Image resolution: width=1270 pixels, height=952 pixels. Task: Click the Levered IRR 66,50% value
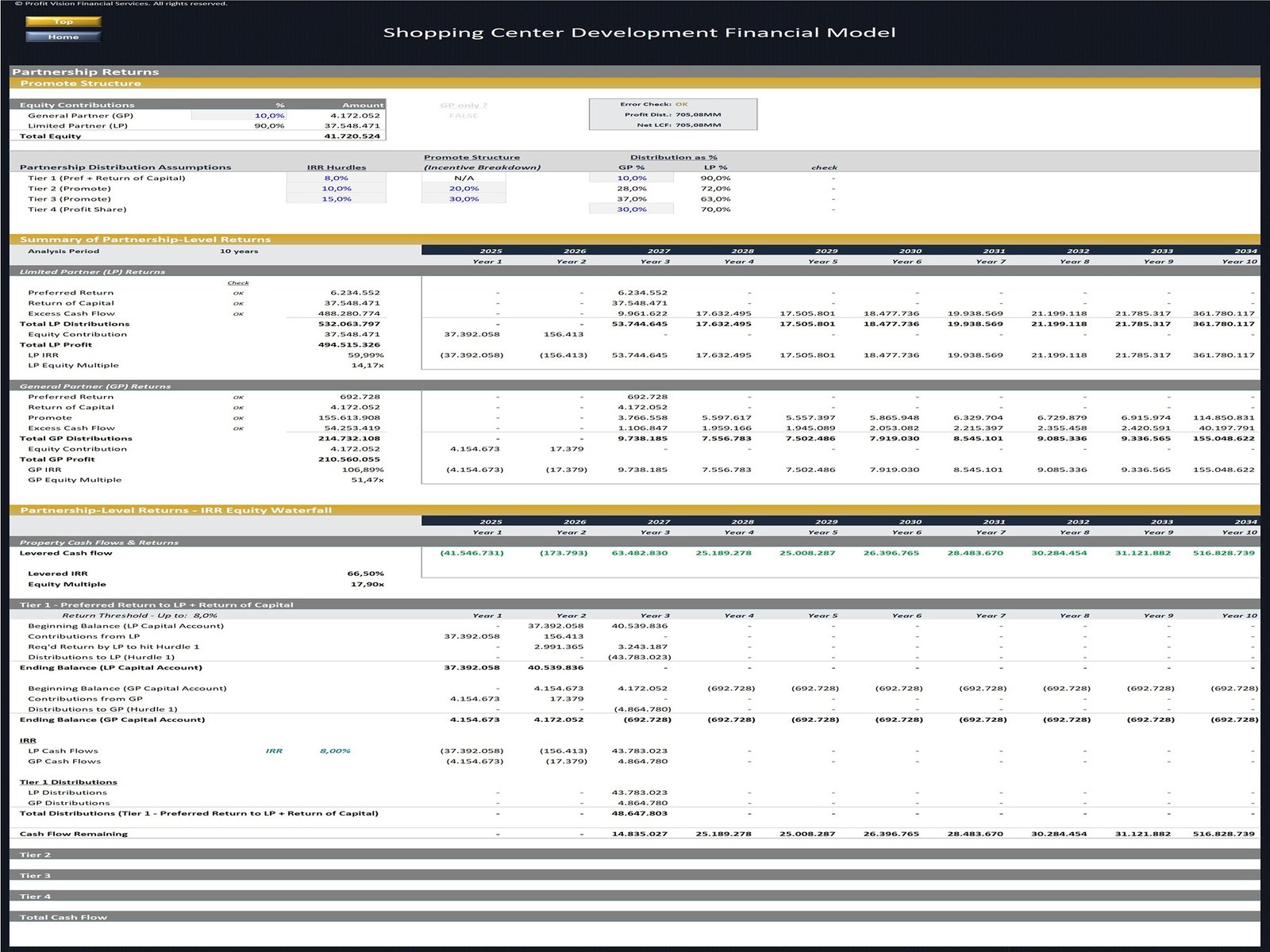365,574
